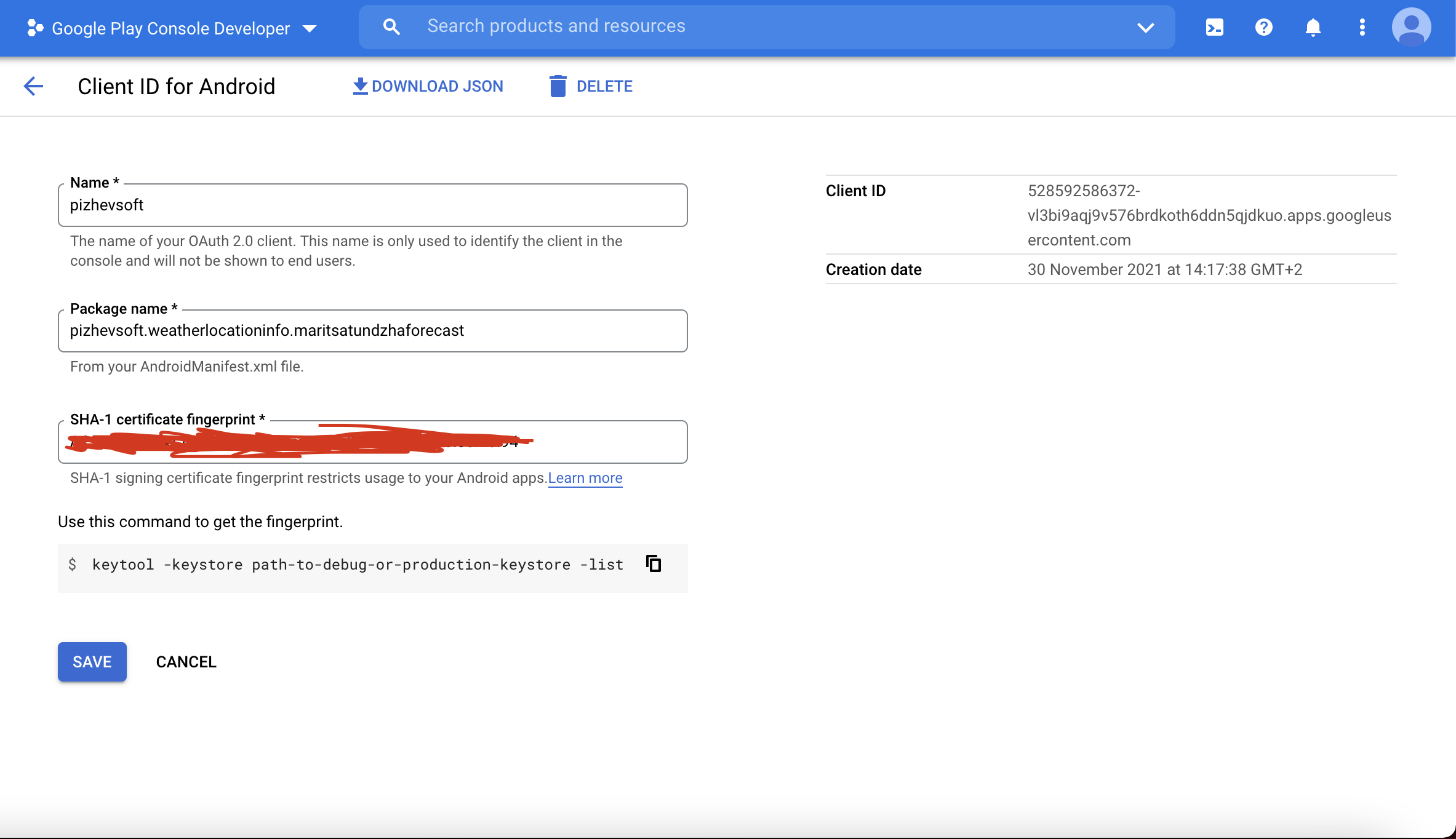1456x839 pixels.
Task: Focus the Package name input field
Action: (x=372, y=331)
